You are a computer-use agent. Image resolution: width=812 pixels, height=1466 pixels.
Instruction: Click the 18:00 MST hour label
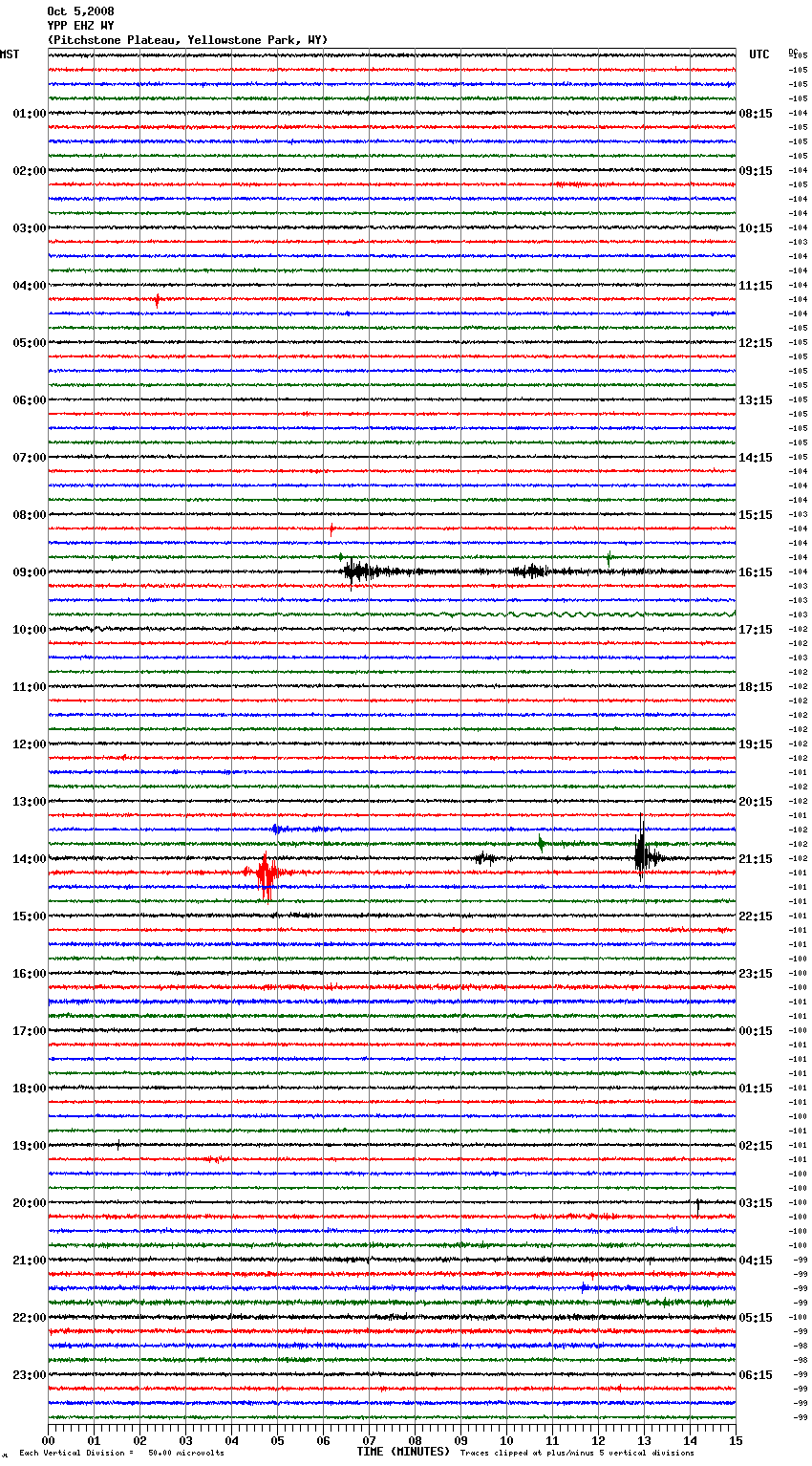pos(30,1089)
